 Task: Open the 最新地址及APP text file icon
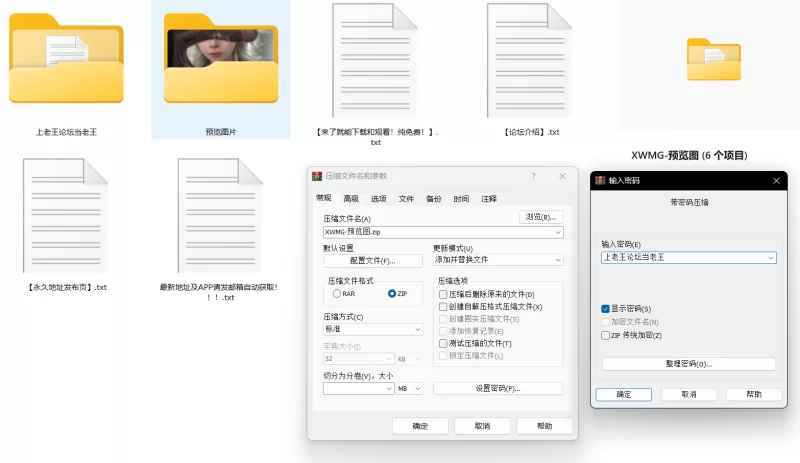pos(221,215)
